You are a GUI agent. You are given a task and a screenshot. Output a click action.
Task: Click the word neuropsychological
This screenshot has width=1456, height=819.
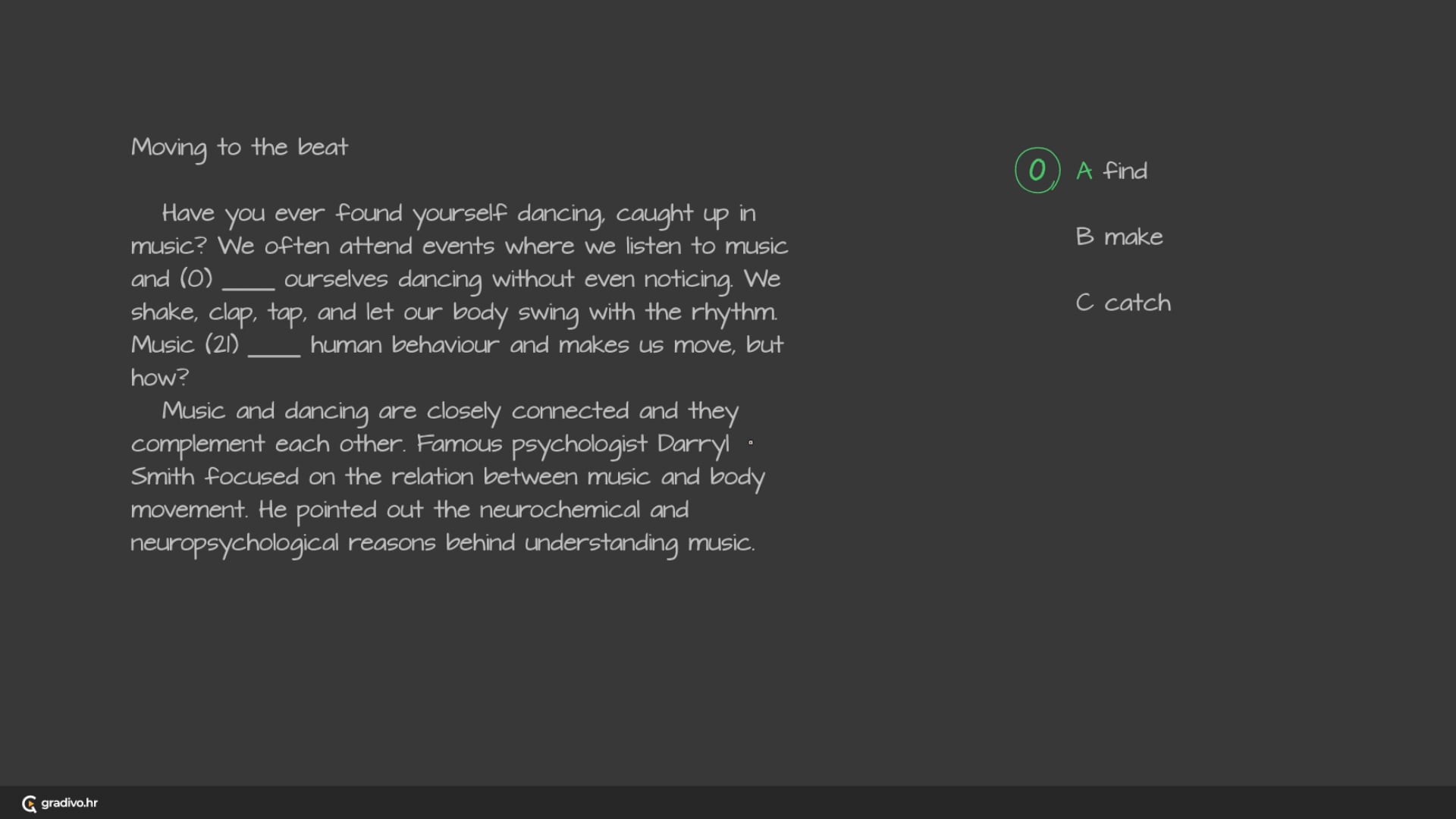(234, 543)
